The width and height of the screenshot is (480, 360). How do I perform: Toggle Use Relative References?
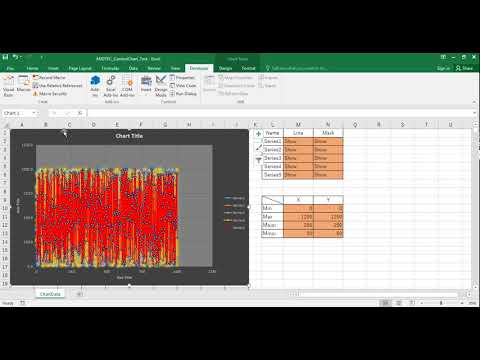[x=57, y=86]
